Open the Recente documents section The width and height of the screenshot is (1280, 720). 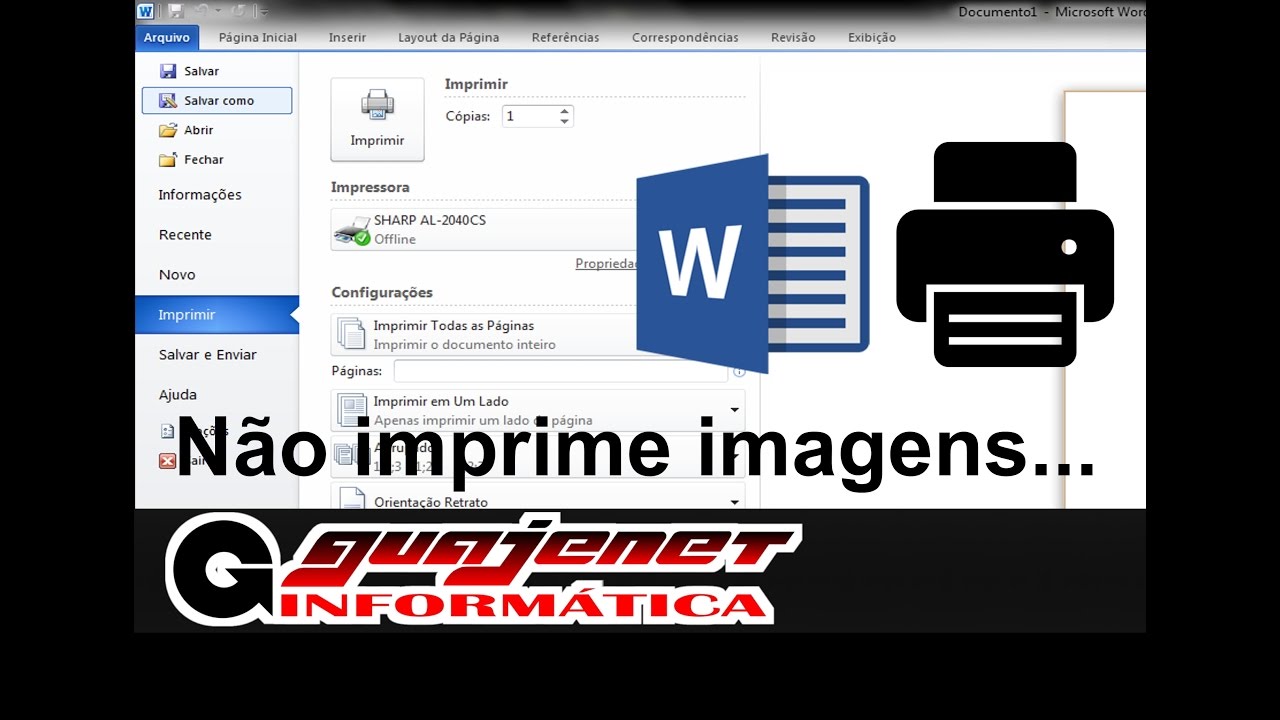pos(185,235)
